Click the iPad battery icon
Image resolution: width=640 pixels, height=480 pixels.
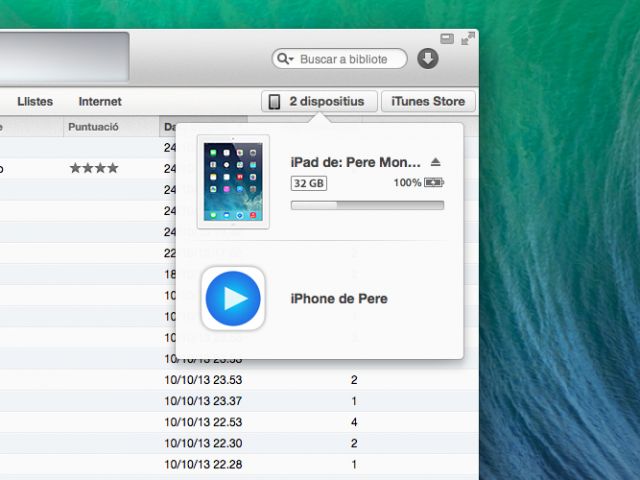click(434, 182)
